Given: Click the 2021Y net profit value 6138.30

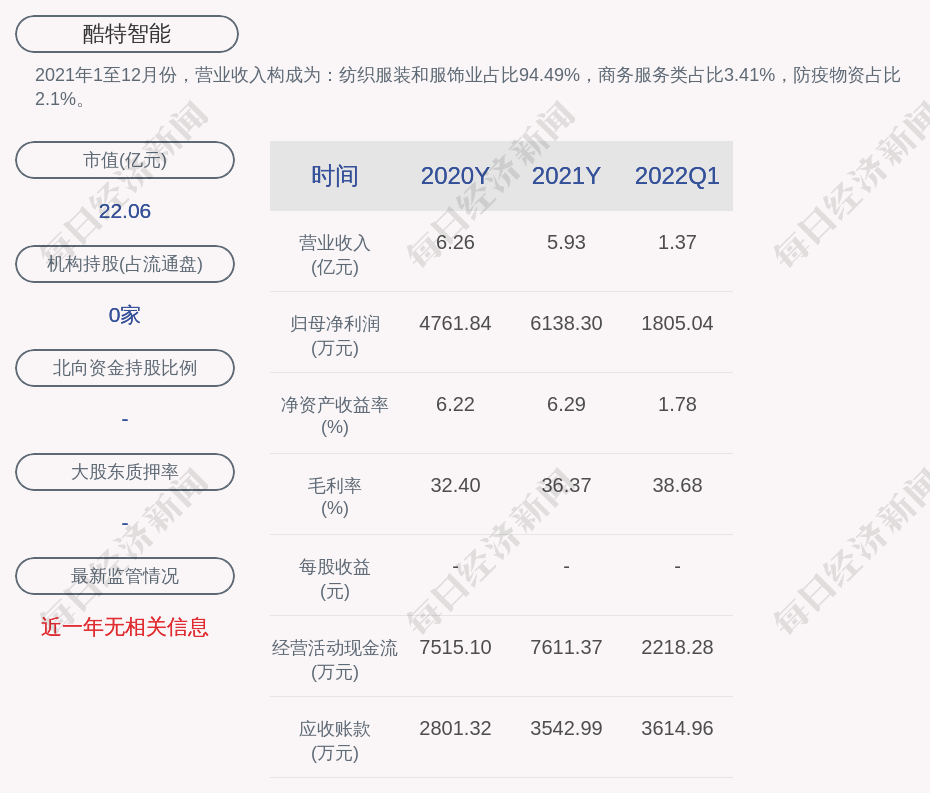Looking at the screenshot, I should pyautogui.click(x=566, y=323).
